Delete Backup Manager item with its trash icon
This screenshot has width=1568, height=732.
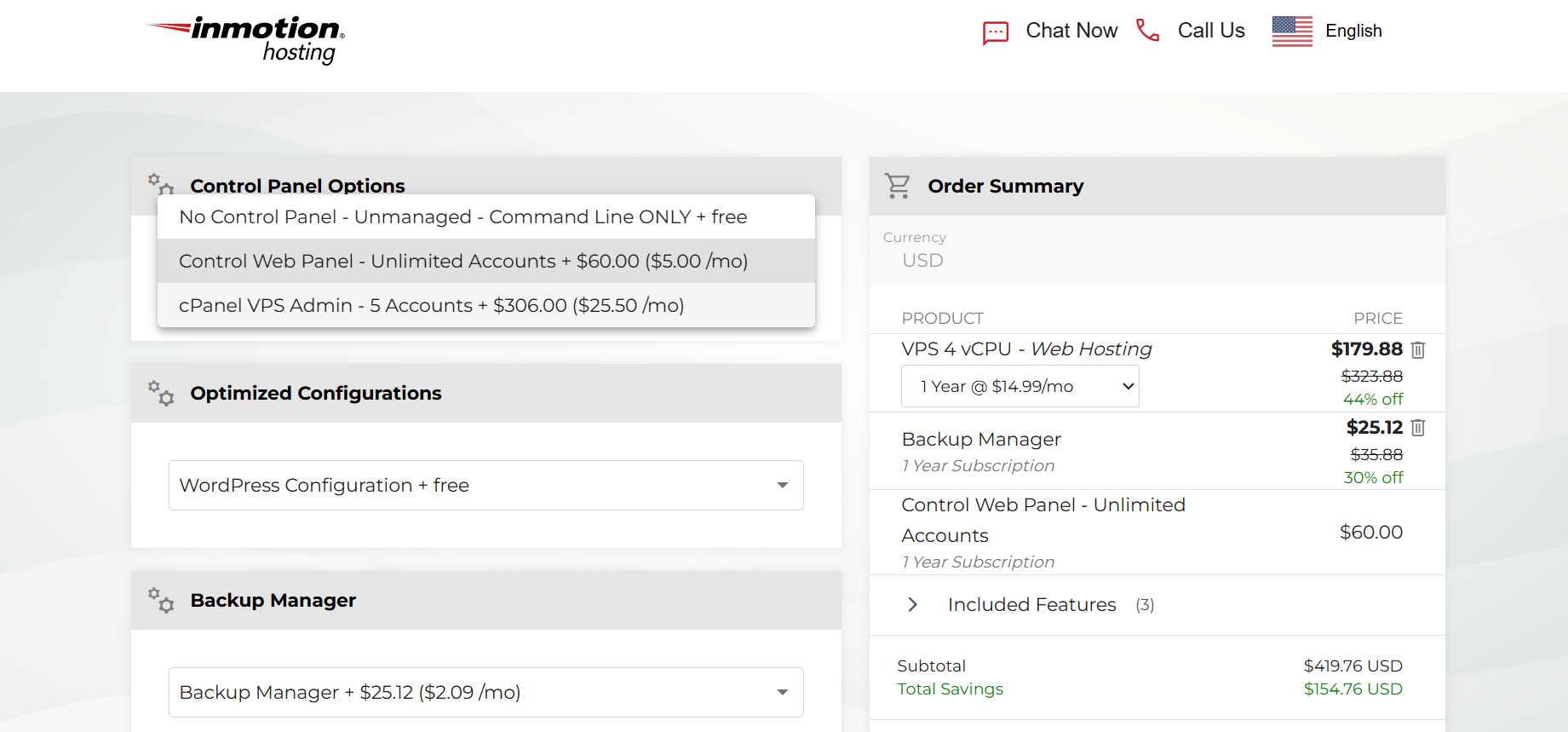(x=1418, y=428)
